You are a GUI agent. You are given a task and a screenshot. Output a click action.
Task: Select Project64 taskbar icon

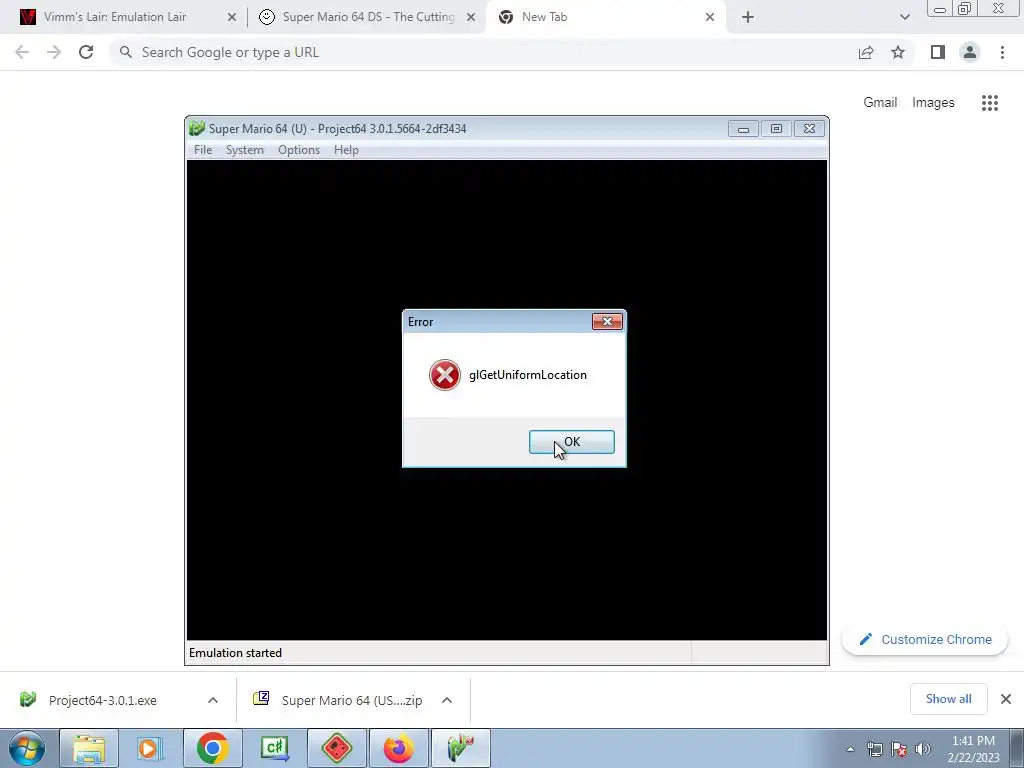tap(460, 748)
